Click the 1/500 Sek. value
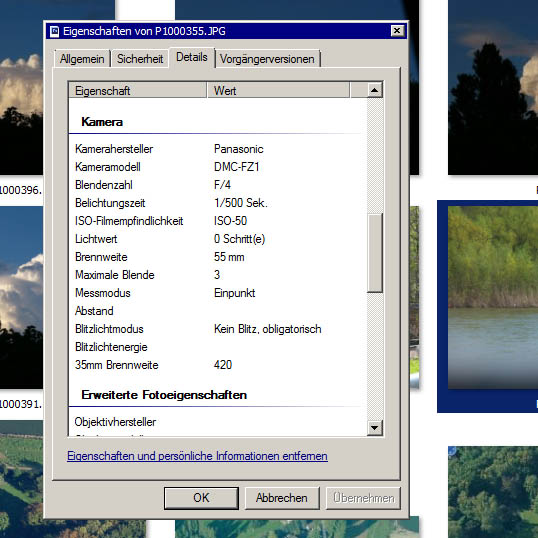Viewport: 538px width, 538px height. click(x=241, y=203)
